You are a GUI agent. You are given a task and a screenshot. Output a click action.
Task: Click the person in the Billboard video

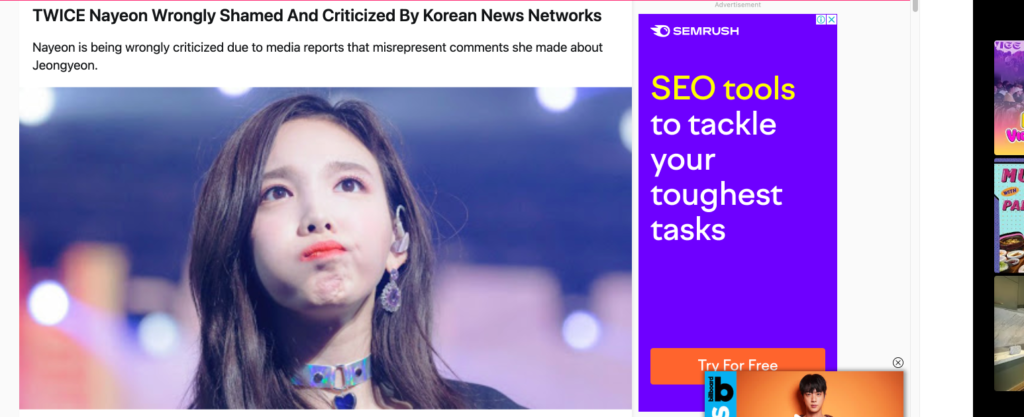click(x=812, y=395)
